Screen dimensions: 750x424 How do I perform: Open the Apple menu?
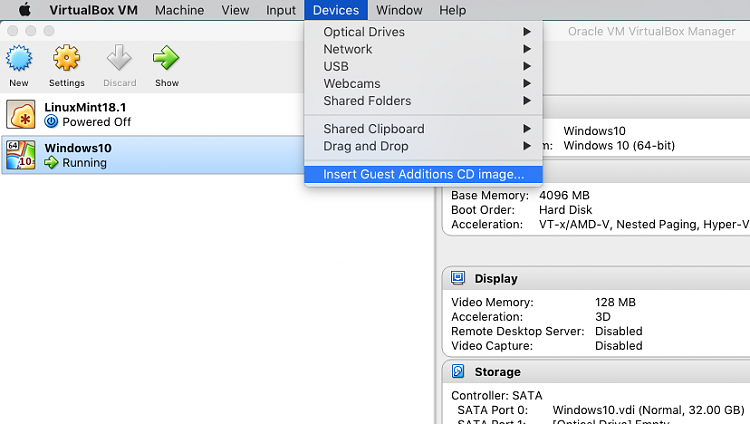(24, 10)
